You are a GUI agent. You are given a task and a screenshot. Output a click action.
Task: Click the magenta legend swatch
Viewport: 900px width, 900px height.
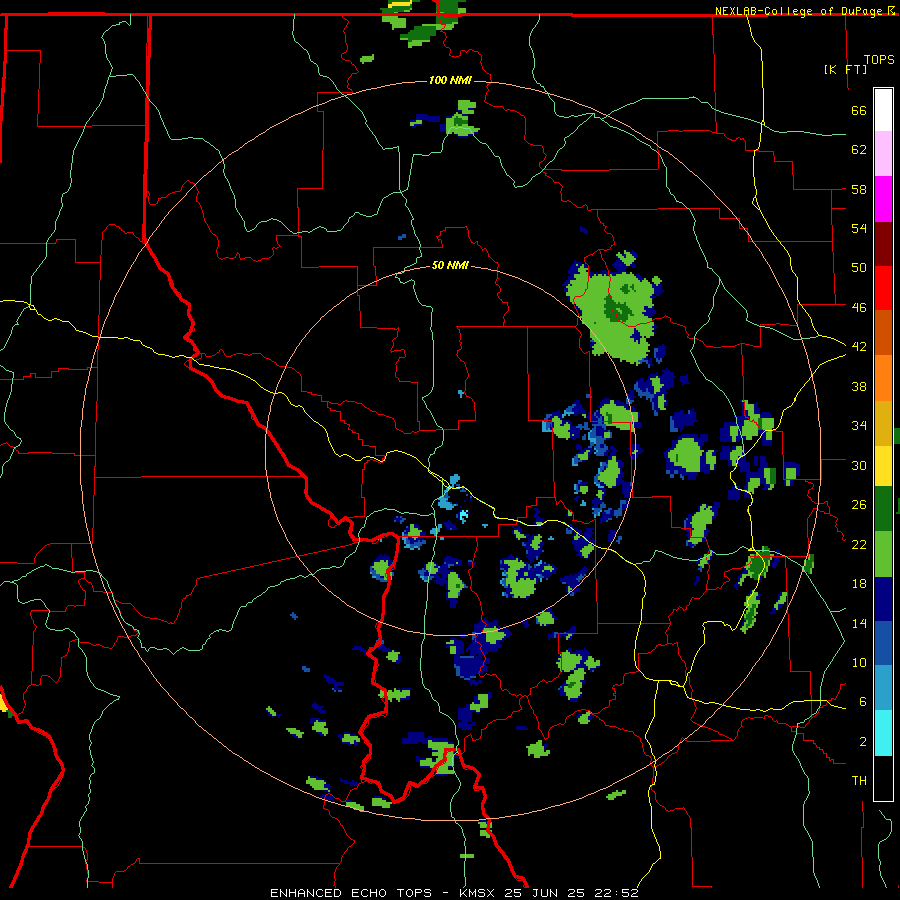883,199
